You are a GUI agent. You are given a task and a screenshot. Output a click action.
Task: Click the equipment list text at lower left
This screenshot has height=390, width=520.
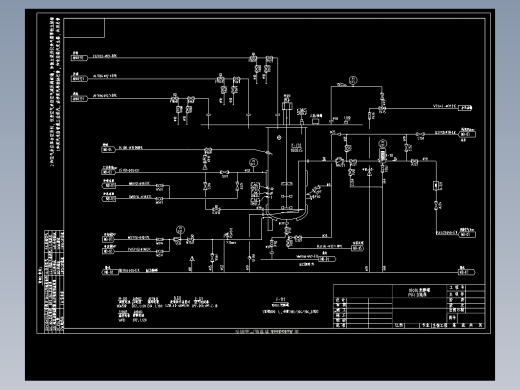tap(167, 309)
